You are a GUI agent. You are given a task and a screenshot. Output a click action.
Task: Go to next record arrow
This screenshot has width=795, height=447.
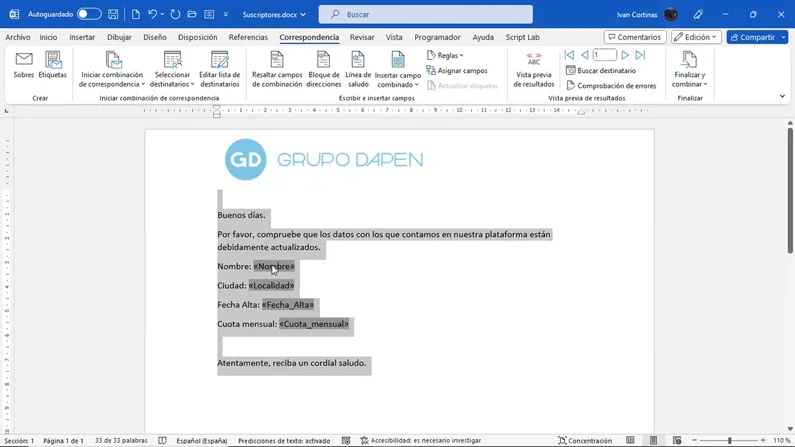click(625, 55)
